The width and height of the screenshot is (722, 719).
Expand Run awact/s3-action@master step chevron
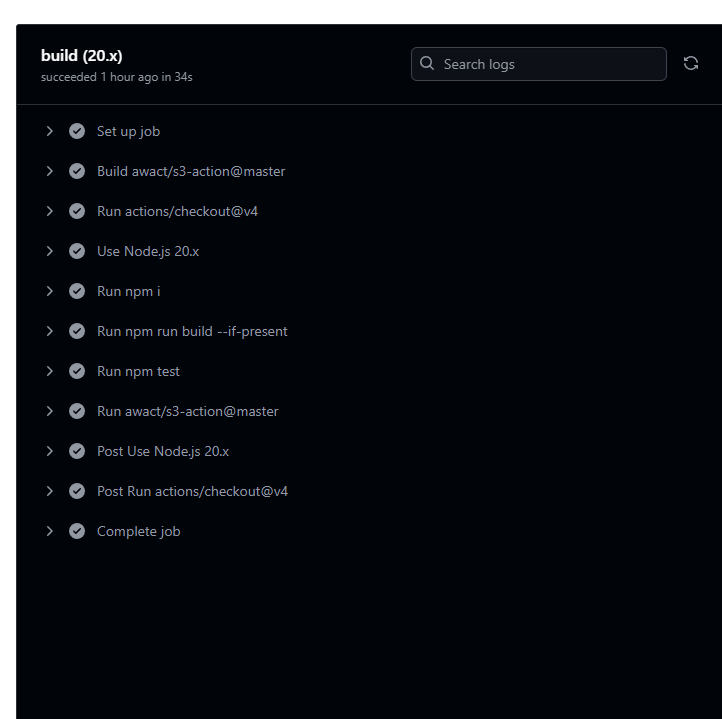pyautogui.click(x=49, y=411)
